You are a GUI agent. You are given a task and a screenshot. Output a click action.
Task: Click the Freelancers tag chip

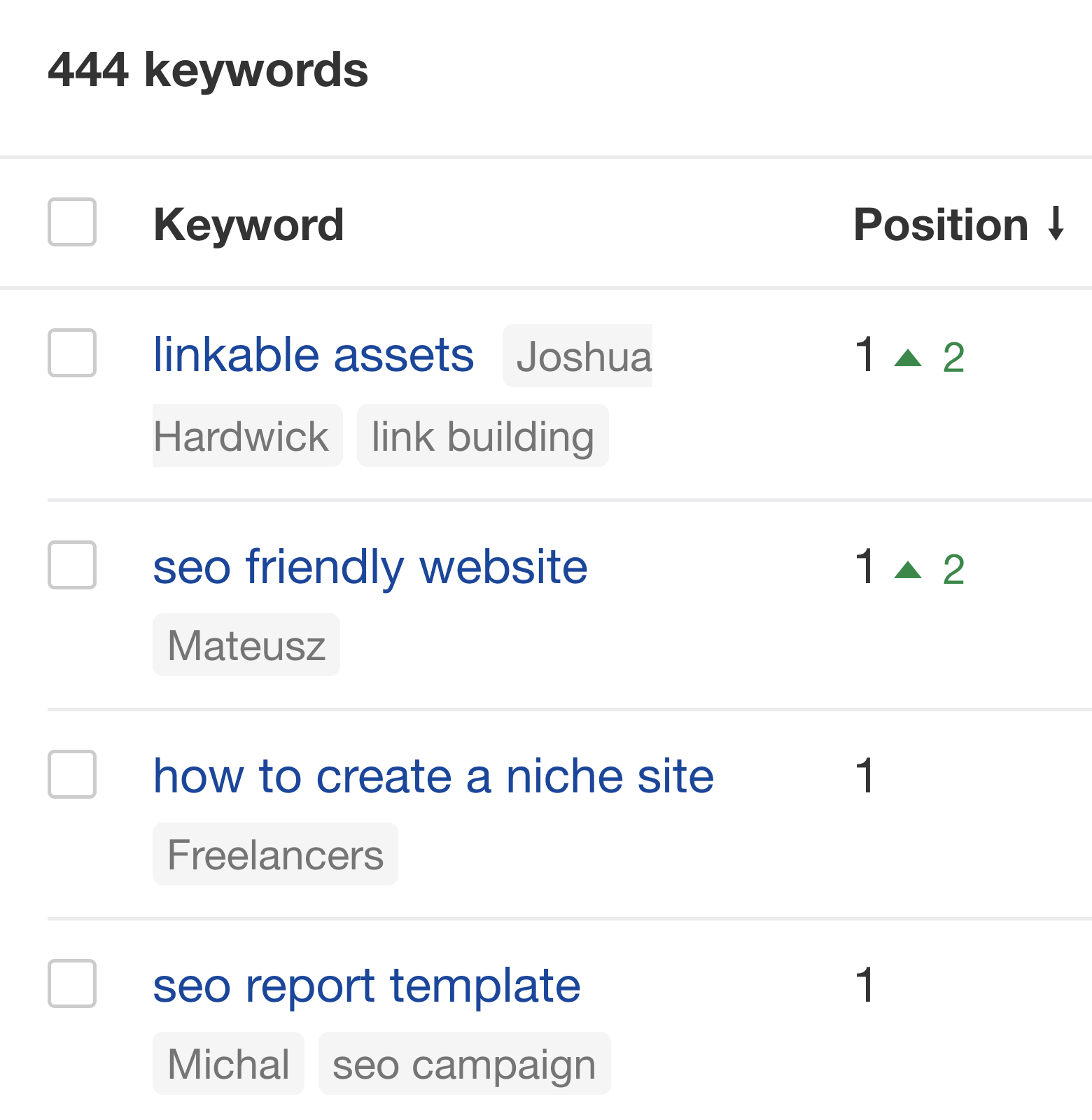(x=274, y=853)
